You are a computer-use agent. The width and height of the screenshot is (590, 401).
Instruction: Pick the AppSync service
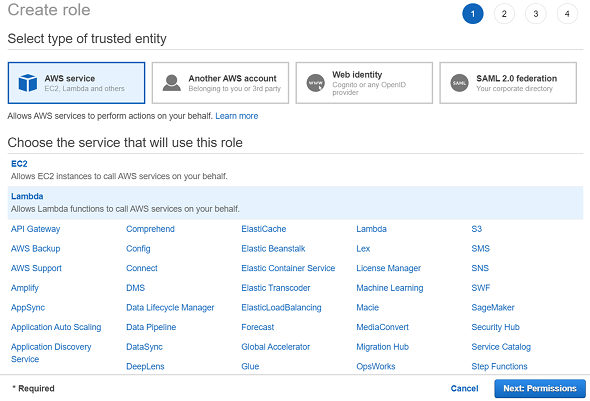[28, 307]
